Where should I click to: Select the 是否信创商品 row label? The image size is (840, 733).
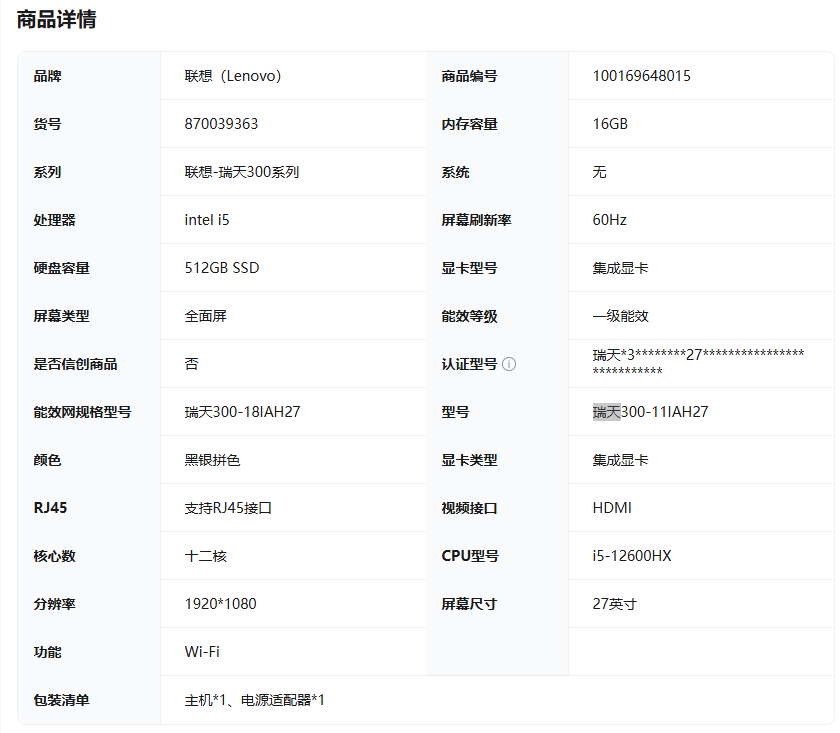75,364
